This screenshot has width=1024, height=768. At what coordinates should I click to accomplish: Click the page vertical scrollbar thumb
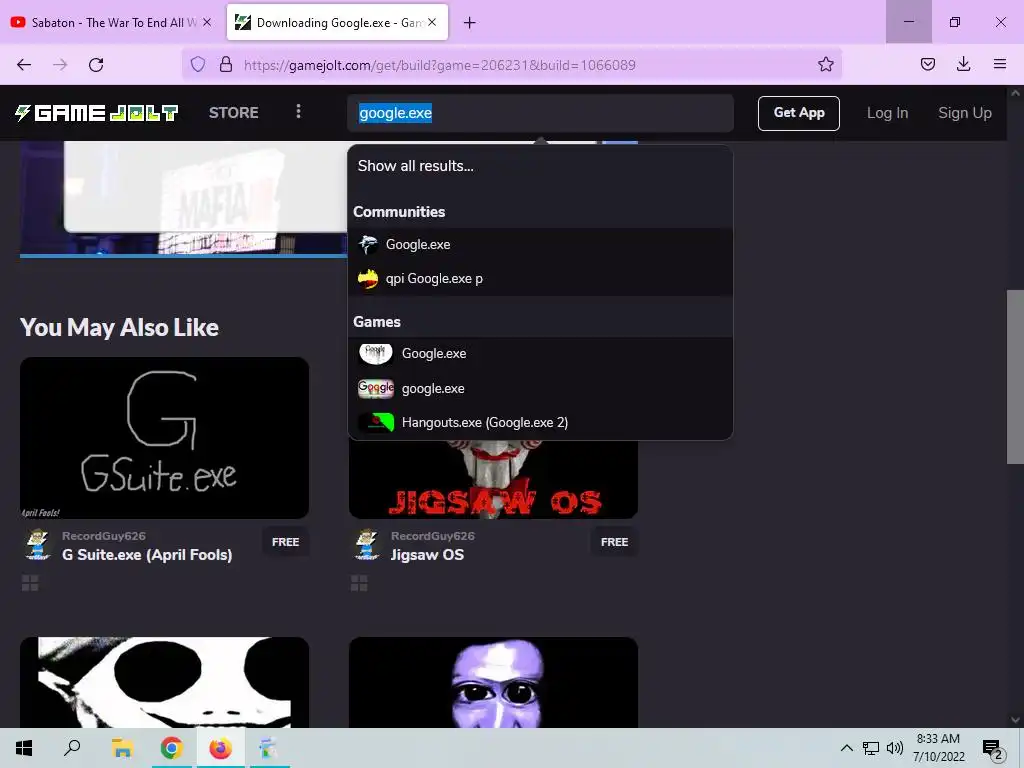tap(1015, 377)
